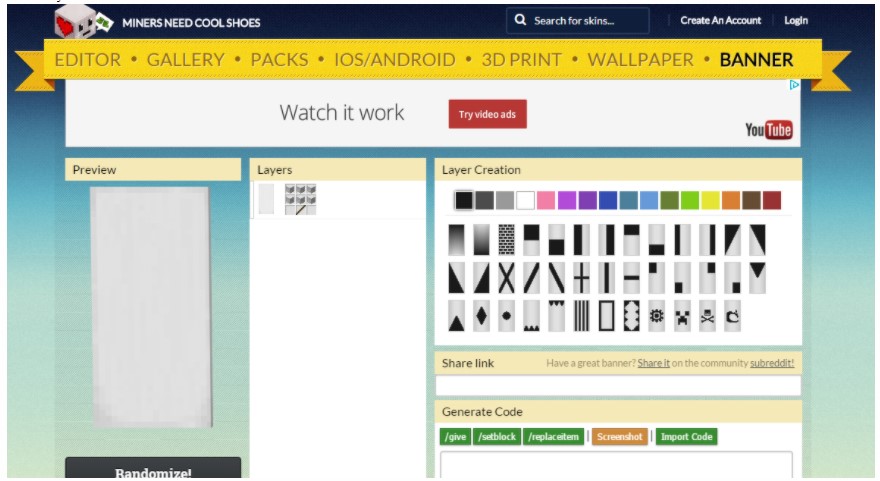Select the flower pattern icon
The image size is (880, 481).
click(657, 316)
